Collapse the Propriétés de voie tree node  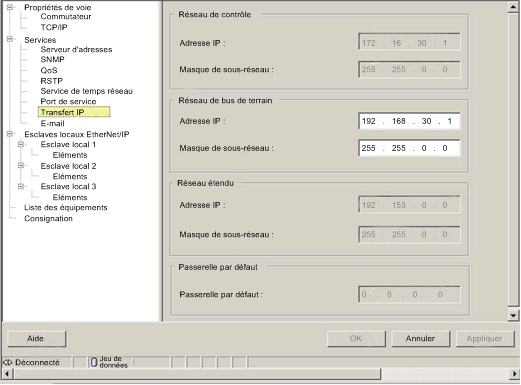(10, 7)
